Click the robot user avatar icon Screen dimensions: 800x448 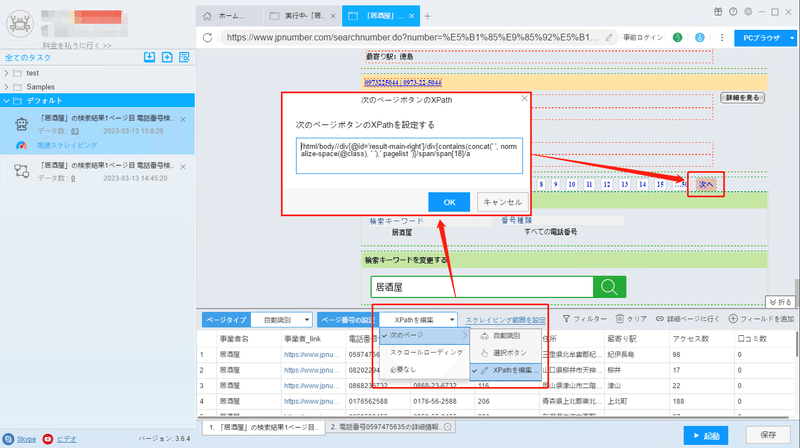pyautogui.click(x=20, y=23)
